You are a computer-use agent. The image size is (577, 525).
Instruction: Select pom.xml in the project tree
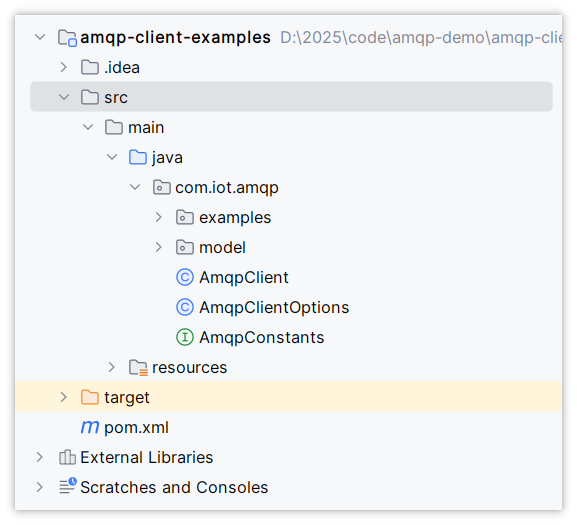tap(137, 428)
